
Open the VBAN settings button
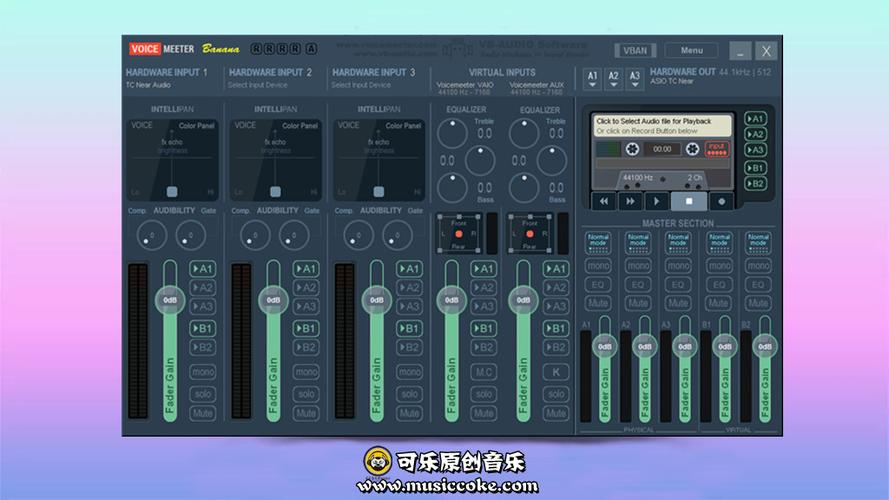[x=635, y=50]
